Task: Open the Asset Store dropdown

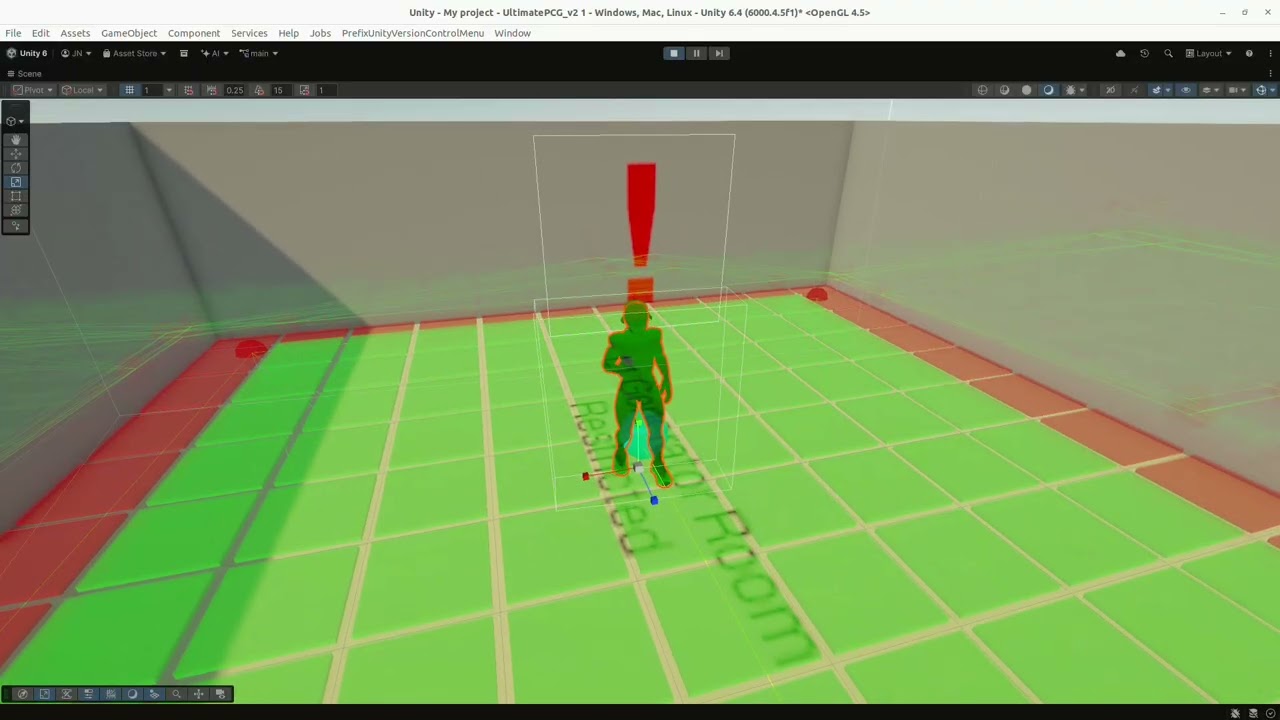Action: point(135,53)
